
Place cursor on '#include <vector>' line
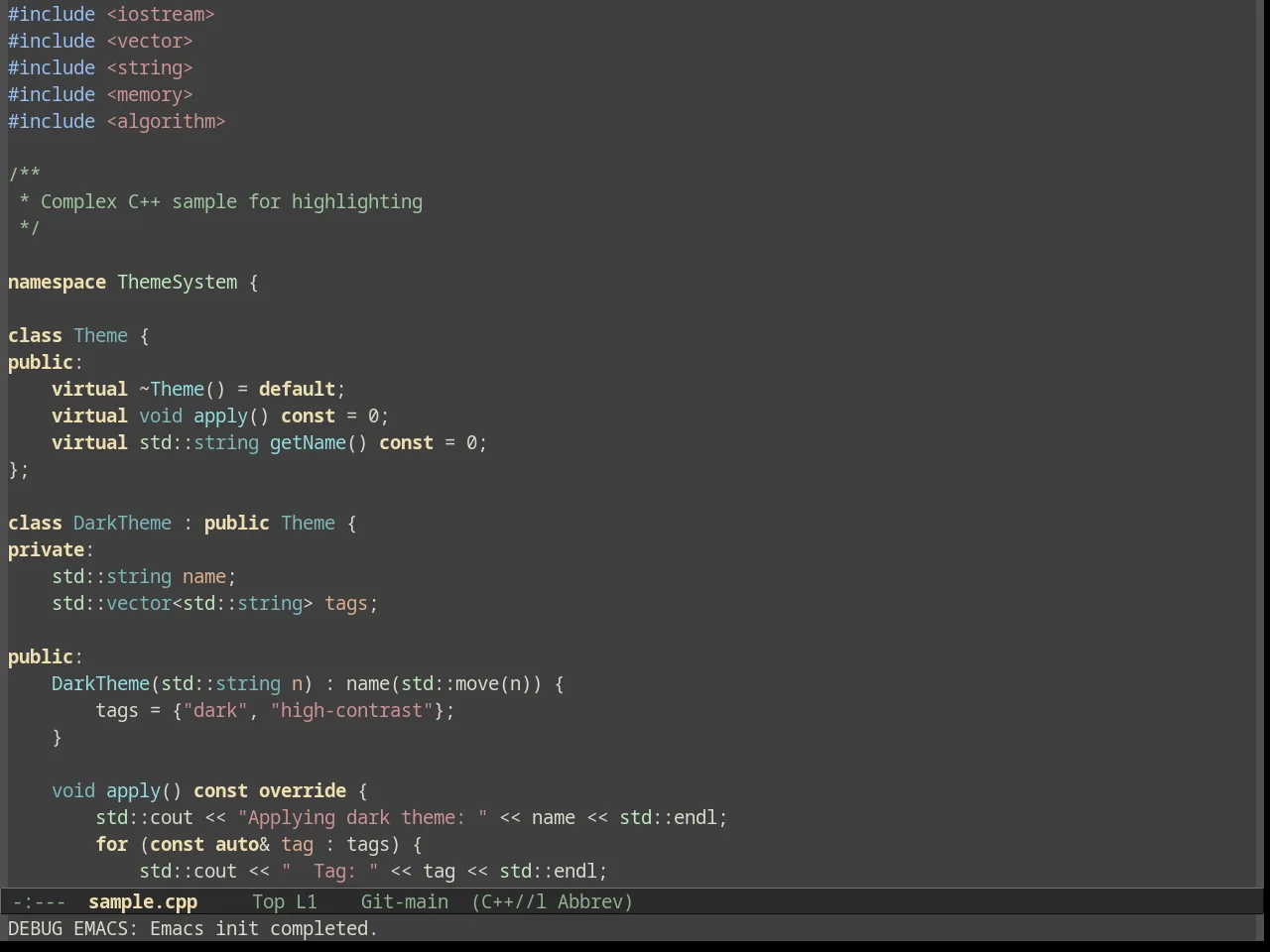100,42
